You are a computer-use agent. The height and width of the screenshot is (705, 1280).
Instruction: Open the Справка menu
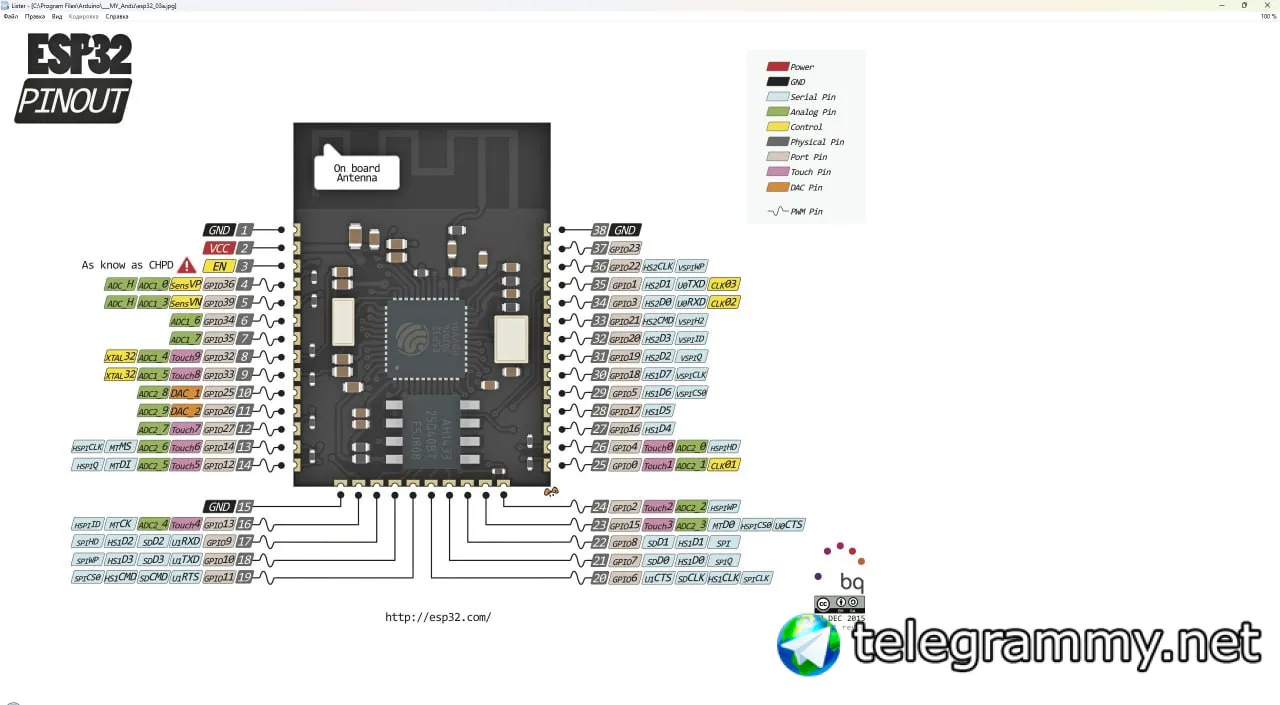[x=117, y=16]
